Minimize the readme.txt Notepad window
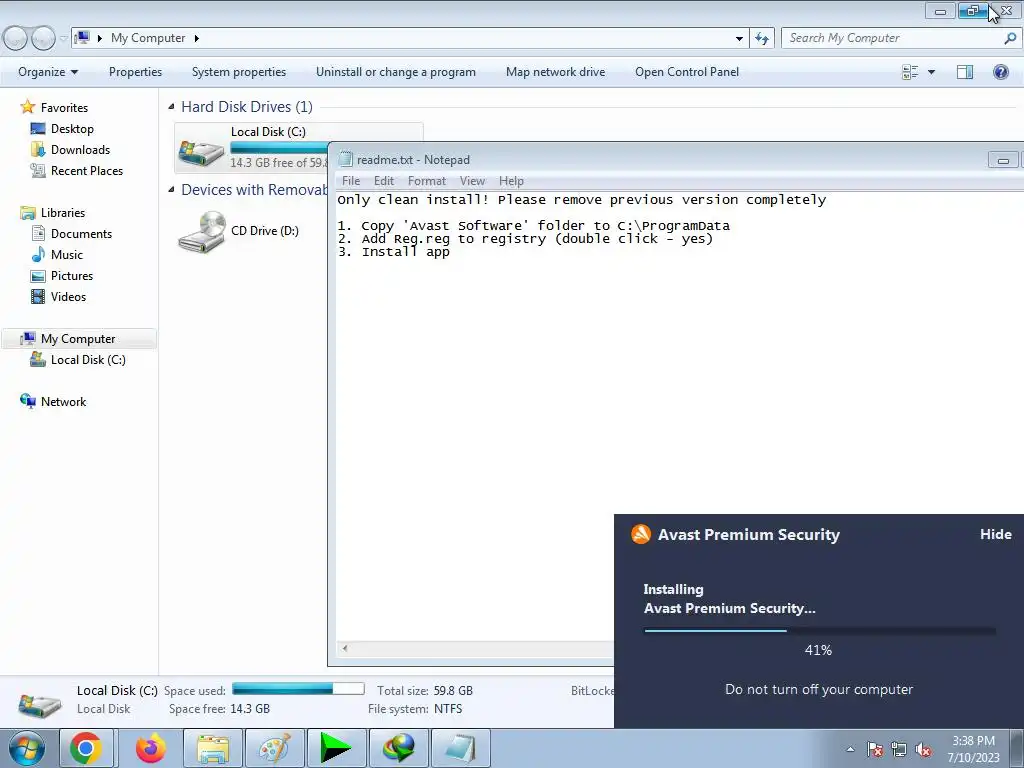 pyautogui.click(x=1003, y=159)
